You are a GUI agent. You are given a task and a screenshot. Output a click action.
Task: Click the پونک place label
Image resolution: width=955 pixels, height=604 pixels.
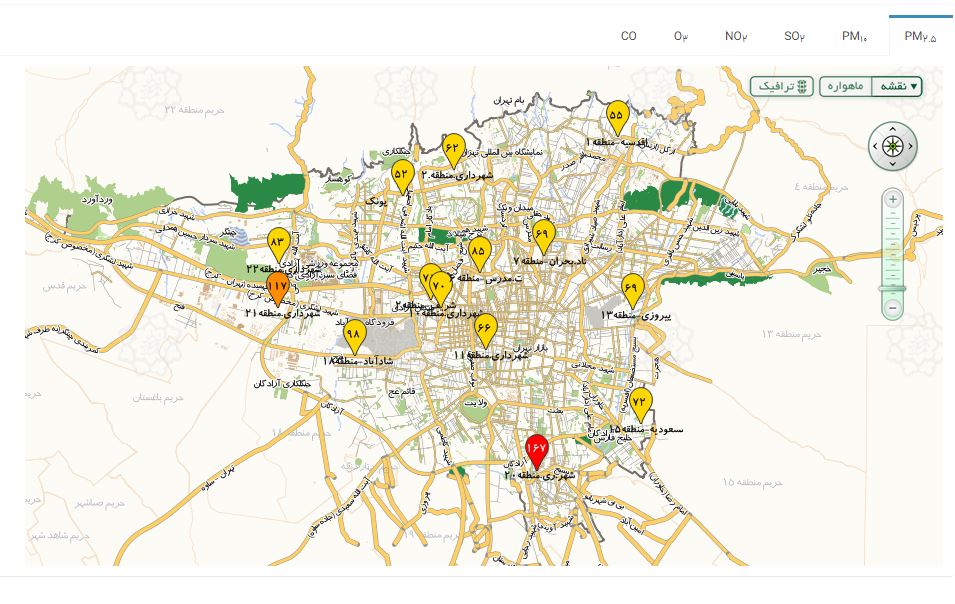coord(376,200)
